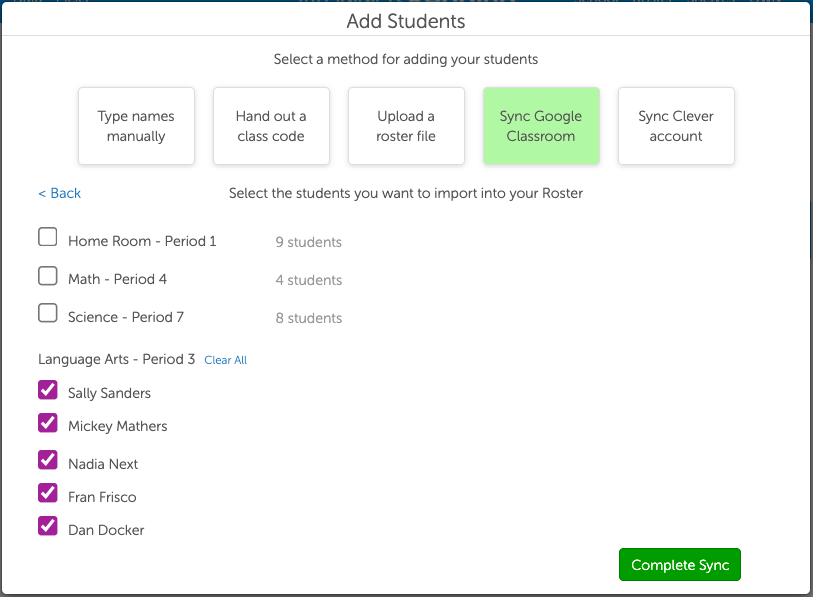Screen dimensions: 813x597
Task: Tick the Science - Period 7 checkbox
Action: [47, 313]
